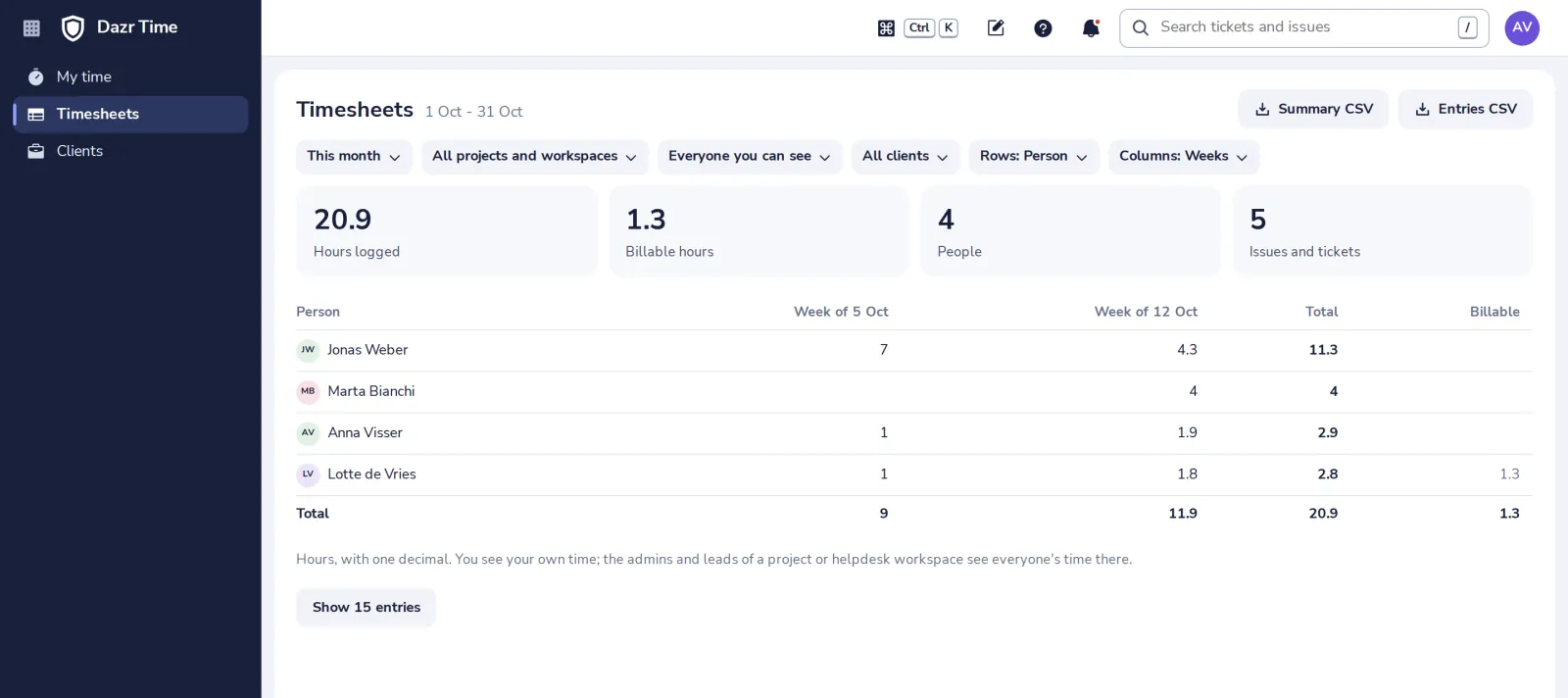Click the 5 Issues and tickets card
This screenshot has width=1568, height=698.
click(1382, 231)
